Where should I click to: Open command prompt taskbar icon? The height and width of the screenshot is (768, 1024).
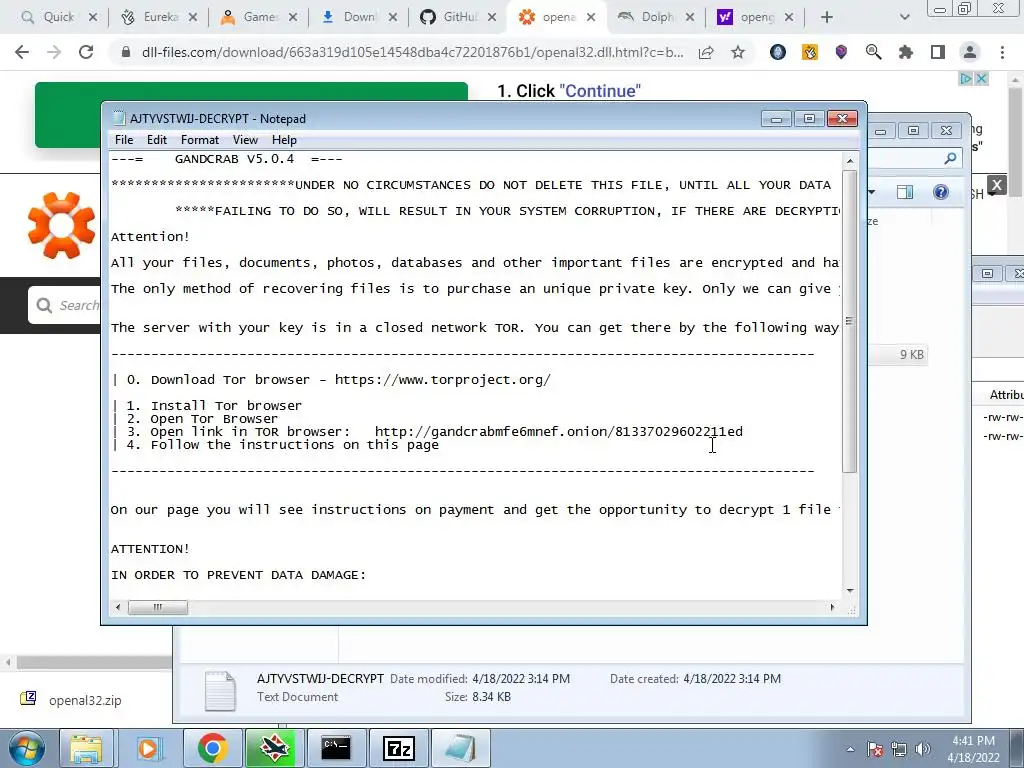pyautogui.click(x=336, y=748)
